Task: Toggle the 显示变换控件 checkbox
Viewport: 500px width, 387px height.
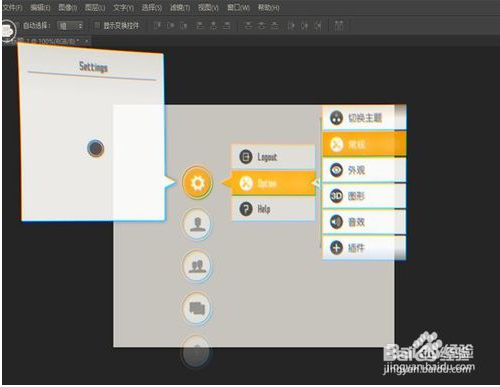Action: pyautogui.click(x=97, y=25)
